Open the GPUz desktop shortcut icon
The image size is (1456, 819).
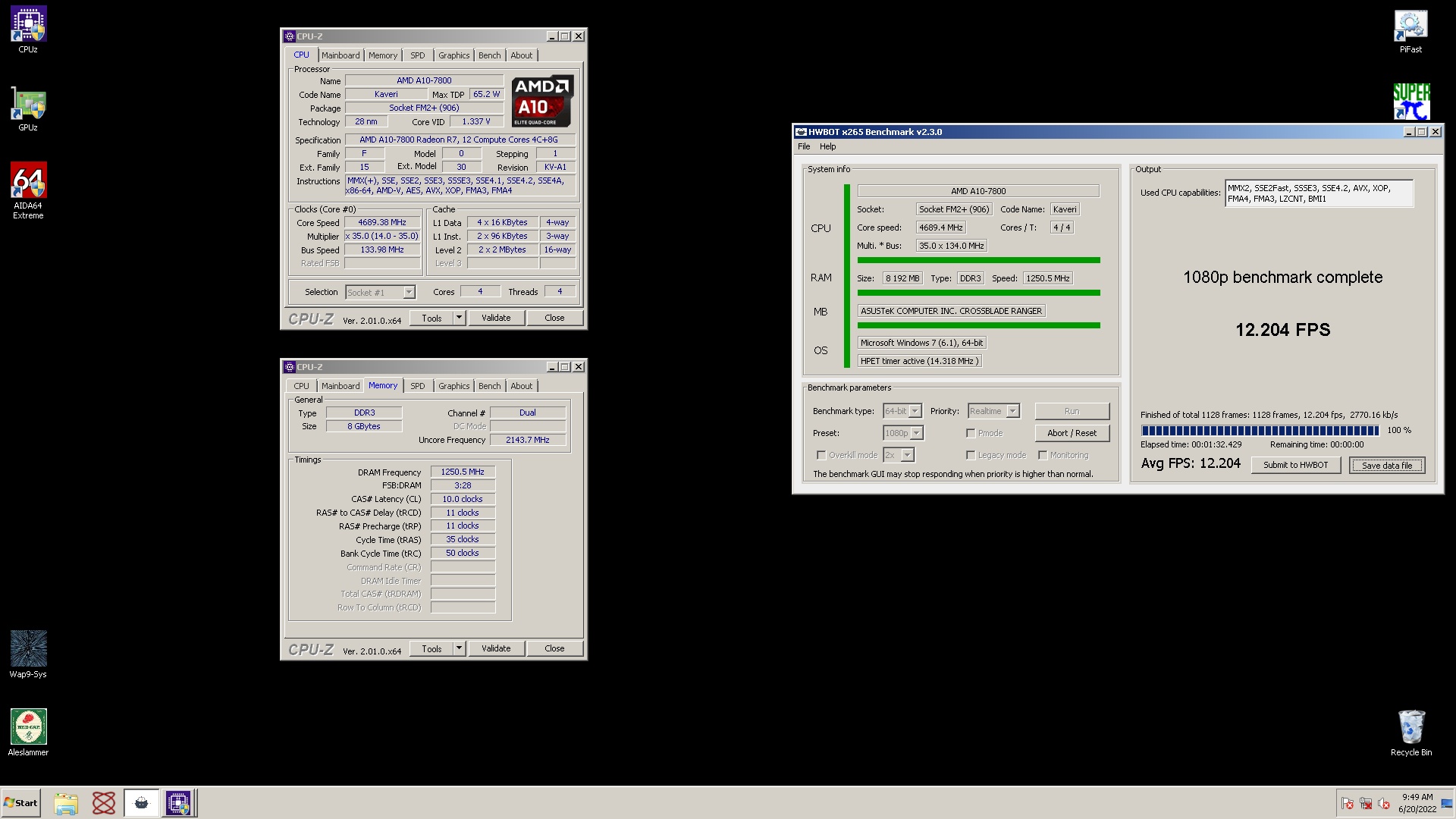click(x=28, y=104)
